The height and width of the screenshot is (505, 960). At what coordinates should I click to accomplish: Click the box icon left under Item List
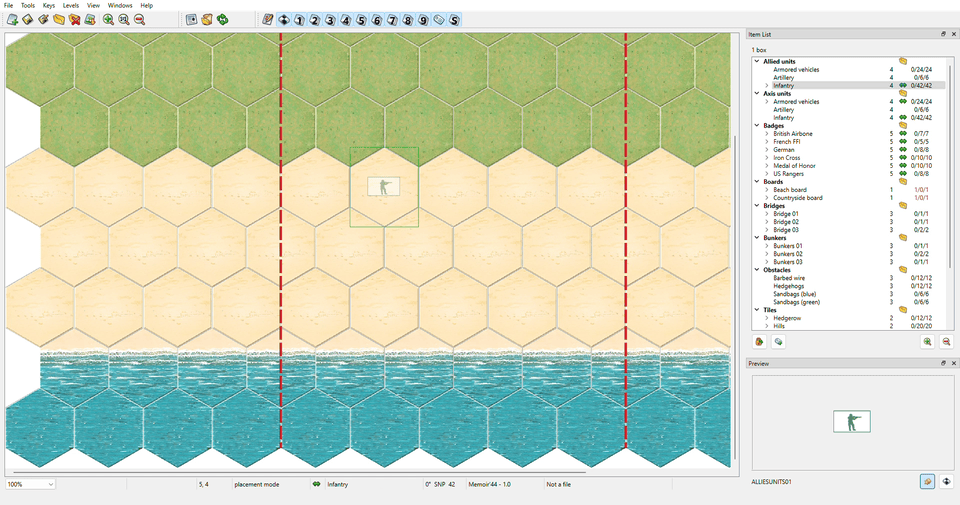tap(760, 342)
